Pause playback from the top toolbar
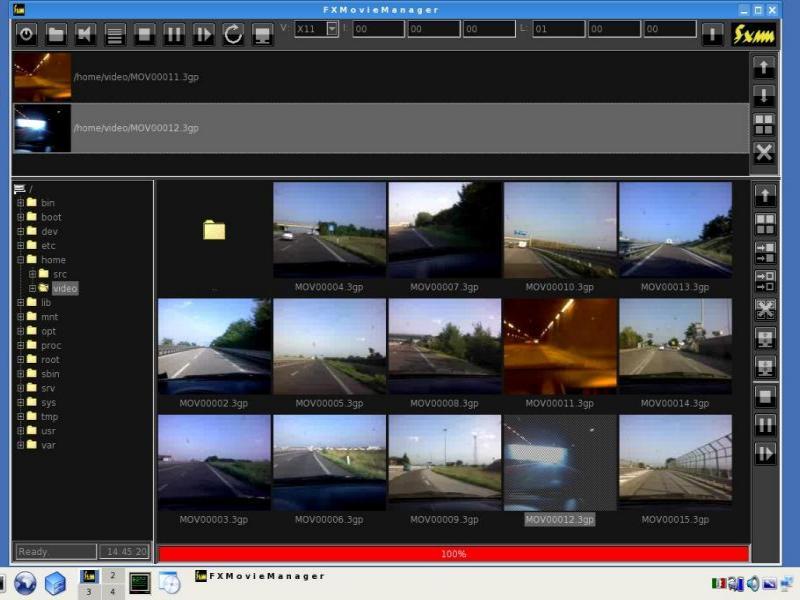 [x=174, y=34]
